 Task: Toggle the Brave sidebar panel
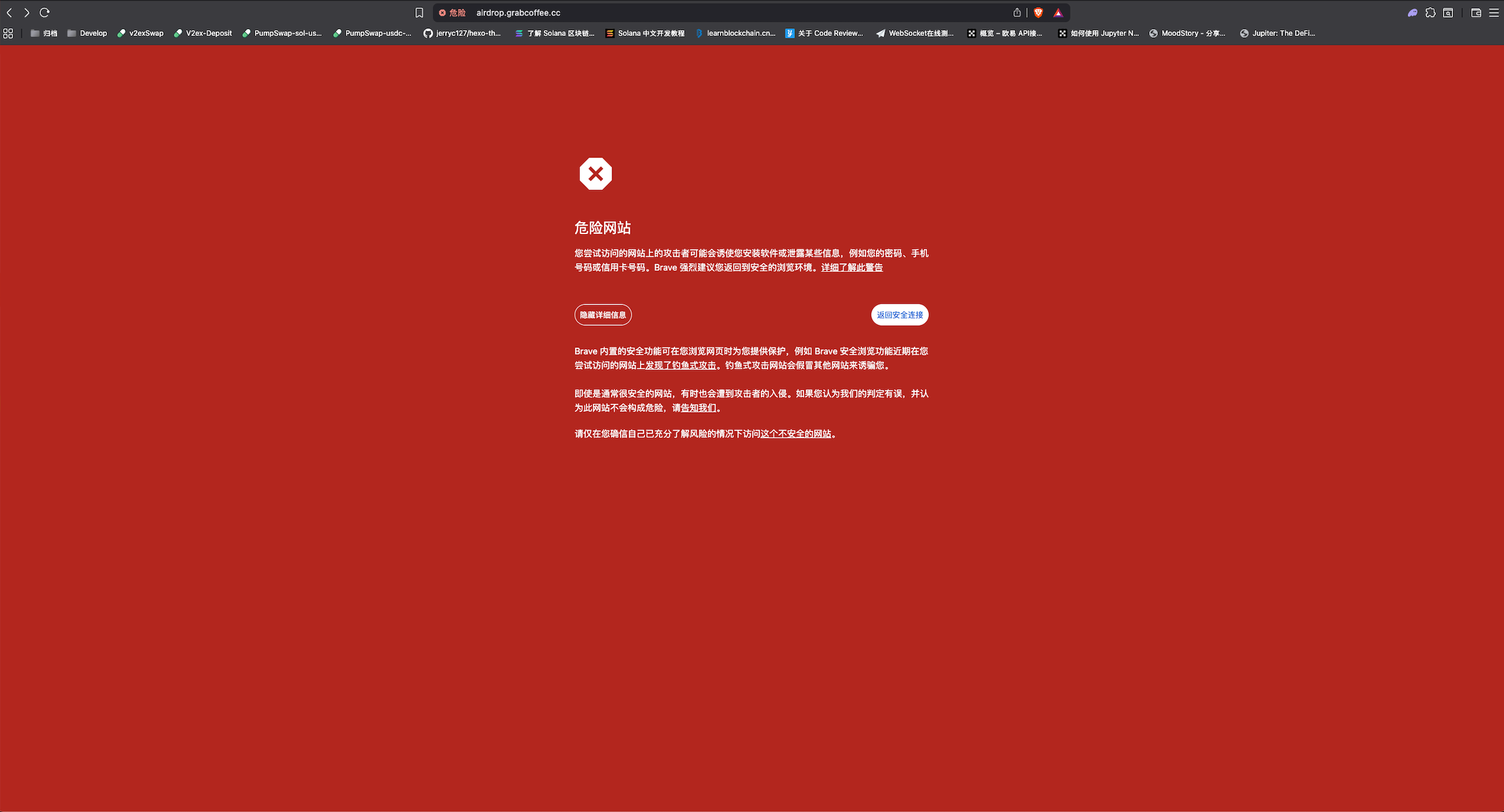[x=1476, y=12]
